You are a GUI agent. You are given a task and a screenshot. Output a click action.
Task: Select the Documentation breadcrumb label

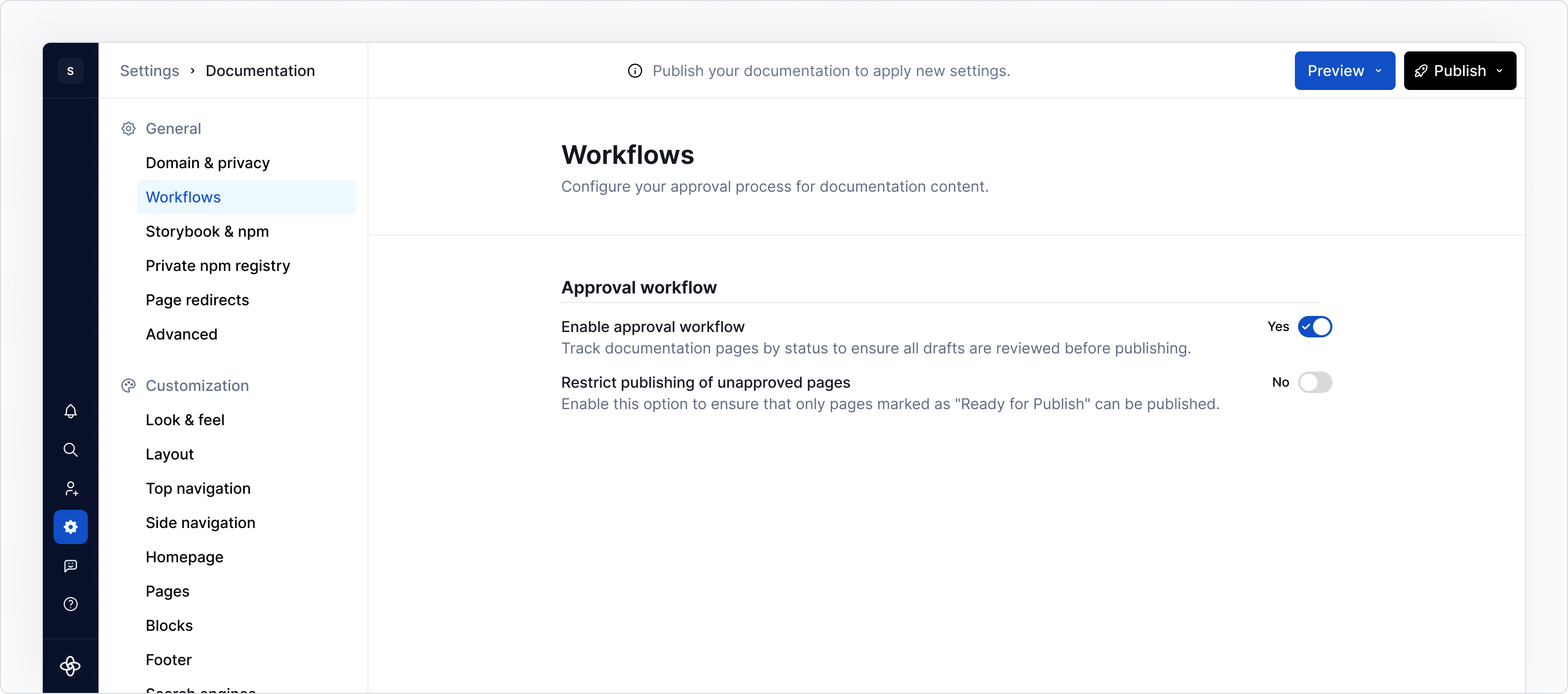click(x=260, y=71)
